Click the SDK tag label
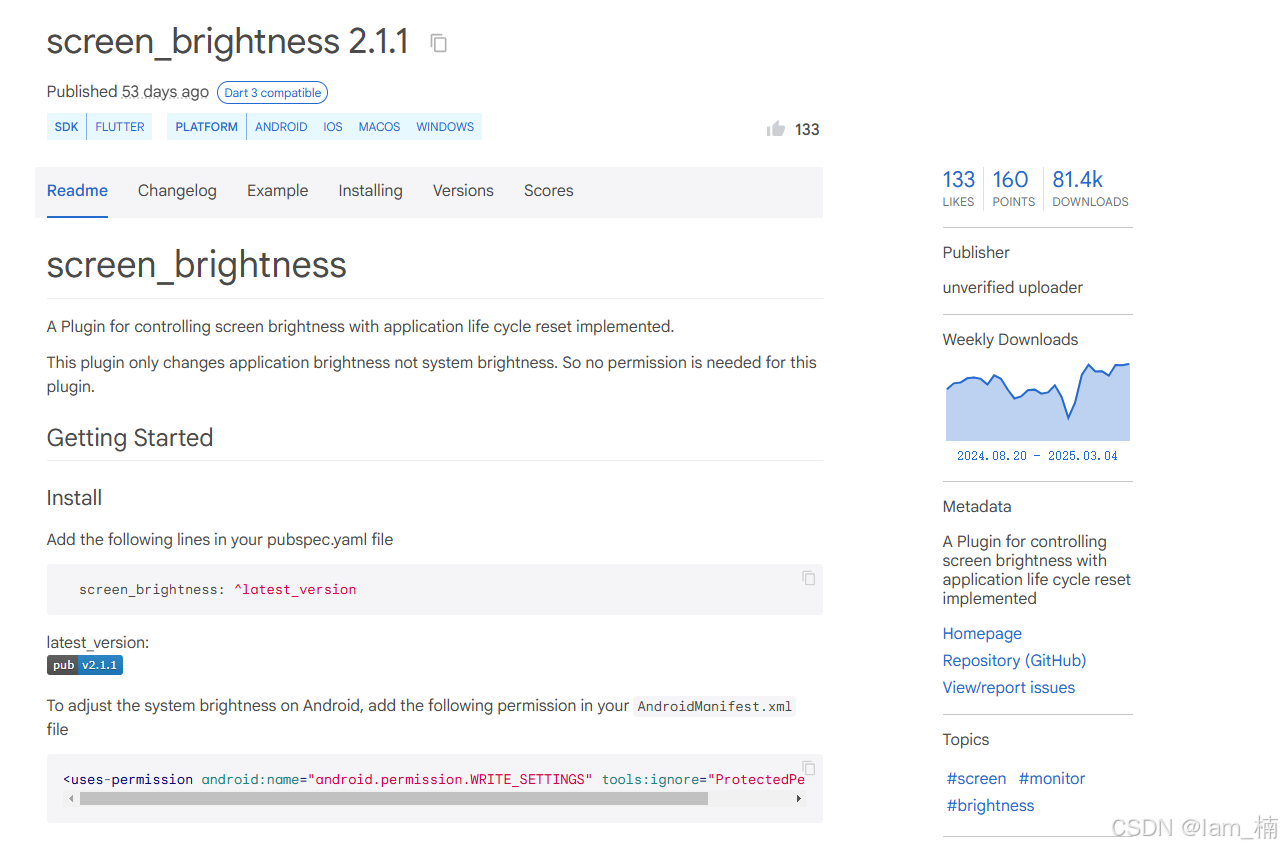This screenshot has width=1282, height=849. point(67,127)
